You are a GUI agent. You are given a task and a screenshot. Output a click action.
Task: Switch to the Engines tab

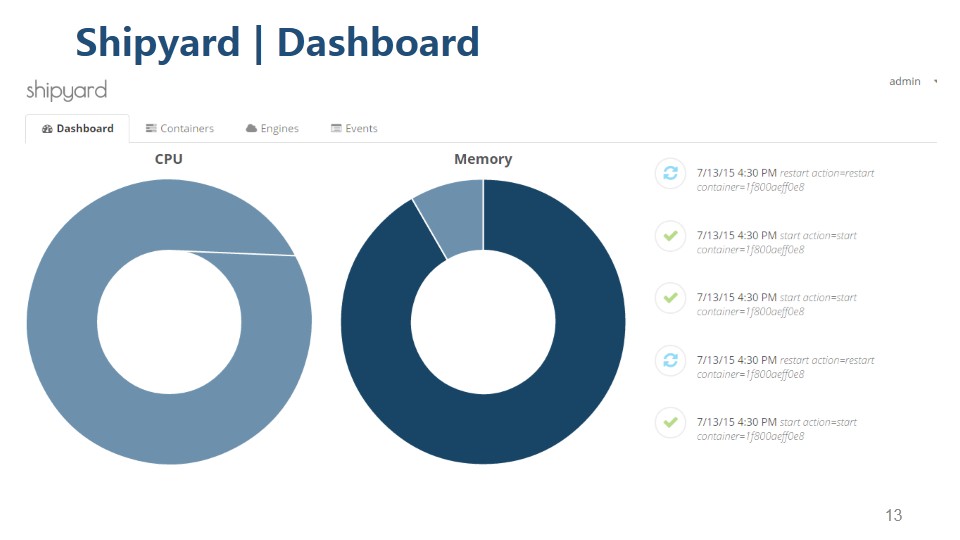(x=272, y=129)
